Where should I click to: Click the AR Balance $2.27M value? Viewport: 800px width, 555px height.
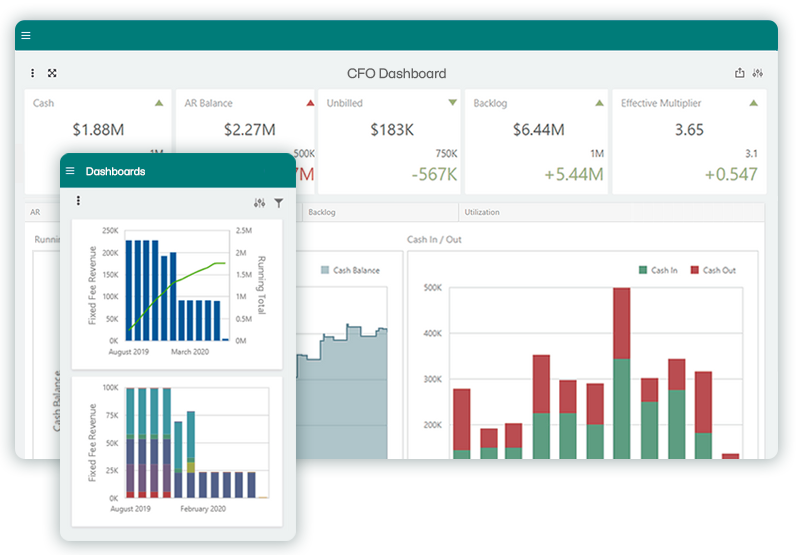tap(249, 130)
